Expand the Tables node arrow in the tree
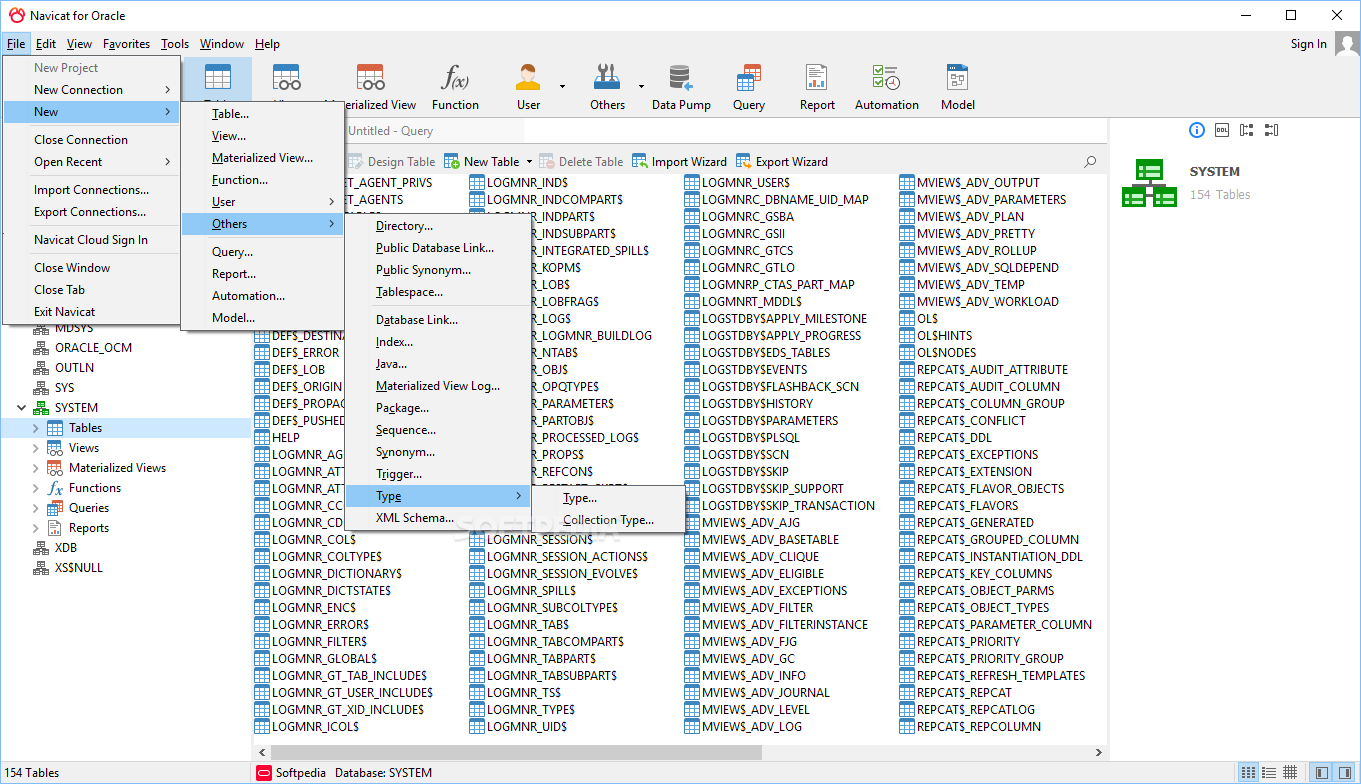 click(36, 428)
